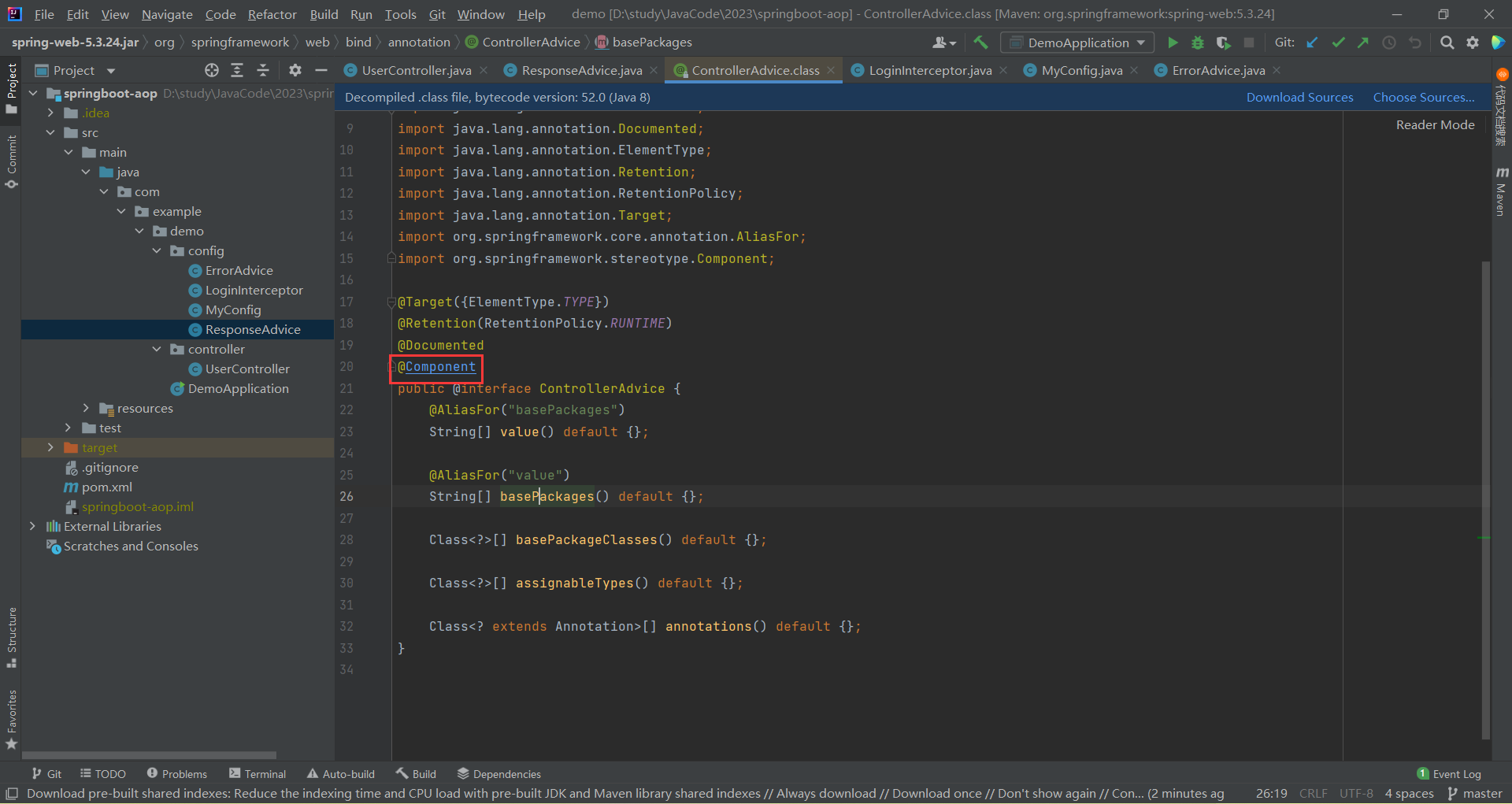Start debugging with the bug icon
Viewport: 1512px width, 804px height.
[x=1198, y=43]
